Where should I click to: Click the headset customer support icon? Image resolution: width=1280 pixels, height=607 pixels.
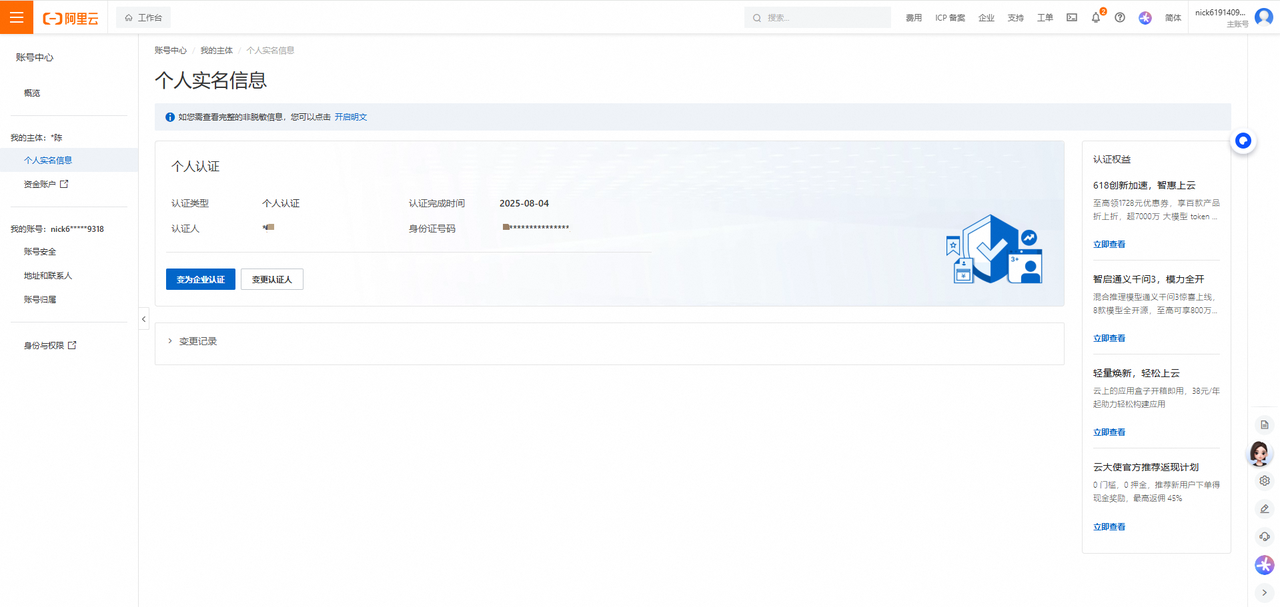(1264, 537)
